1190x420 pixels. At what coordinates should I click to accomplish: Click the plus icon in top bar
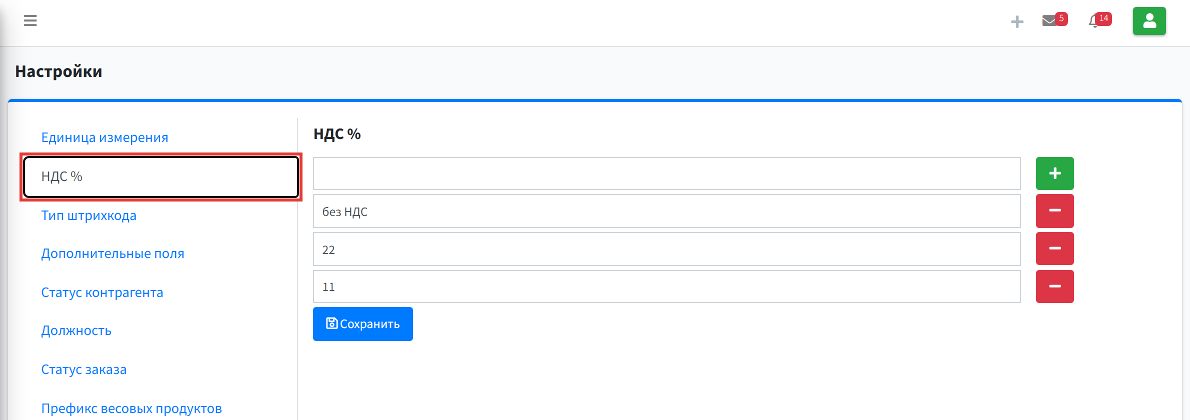coord(1017,21)
